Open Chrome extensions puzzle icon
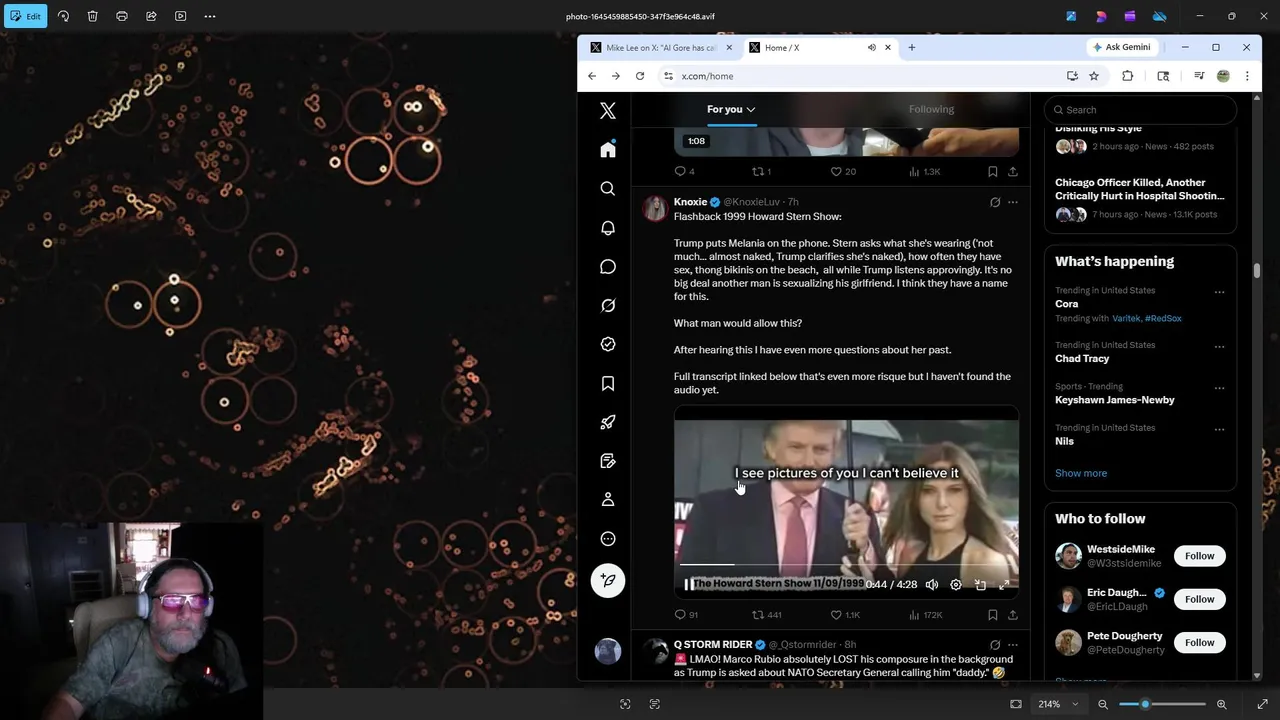1280x720 pixels. click(1127, 76)
